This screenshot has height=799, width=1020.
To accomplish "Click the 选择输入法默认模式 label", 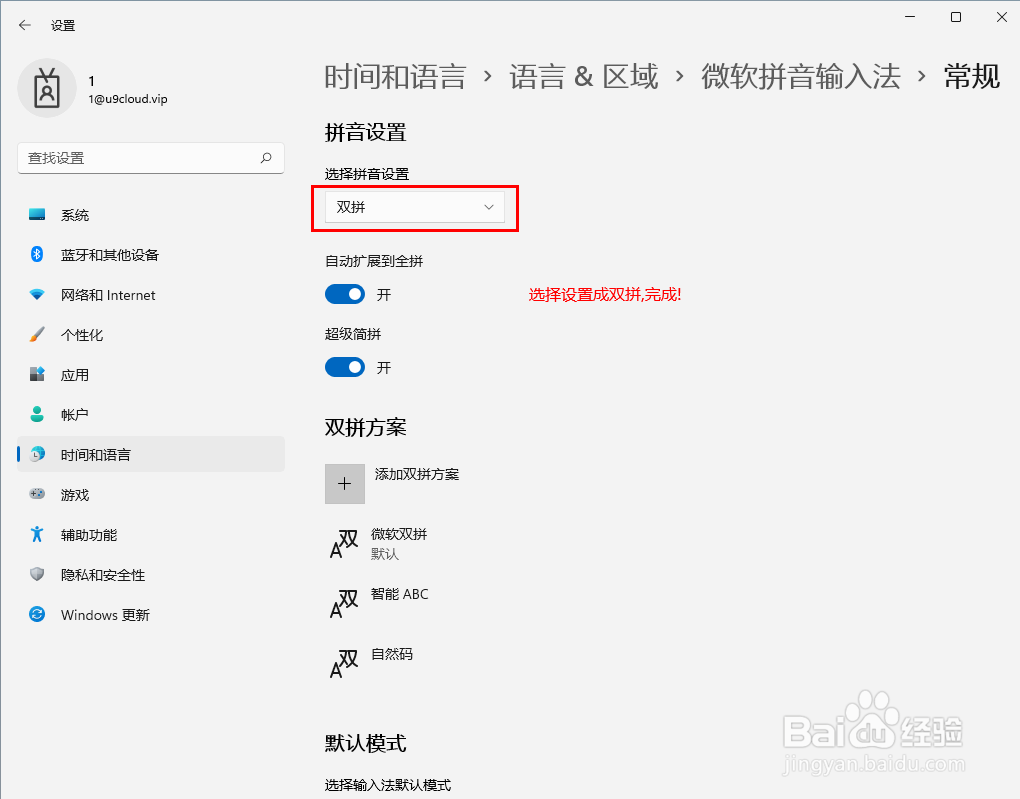I will click(x=388, y=785).
